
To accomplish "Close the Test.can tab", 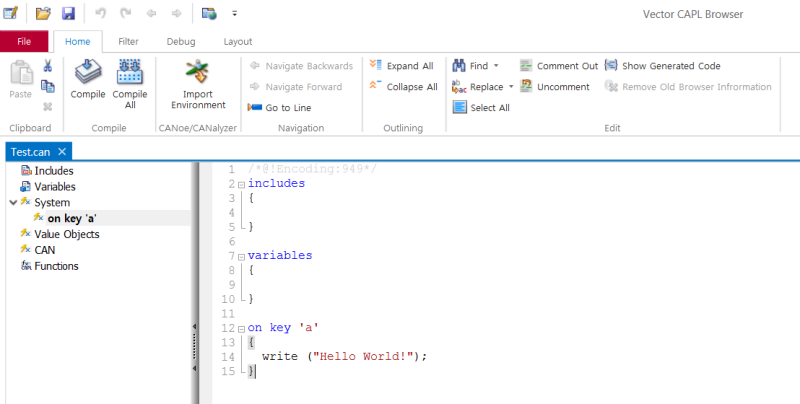I will pyautogui.click(x=62, y=152).
